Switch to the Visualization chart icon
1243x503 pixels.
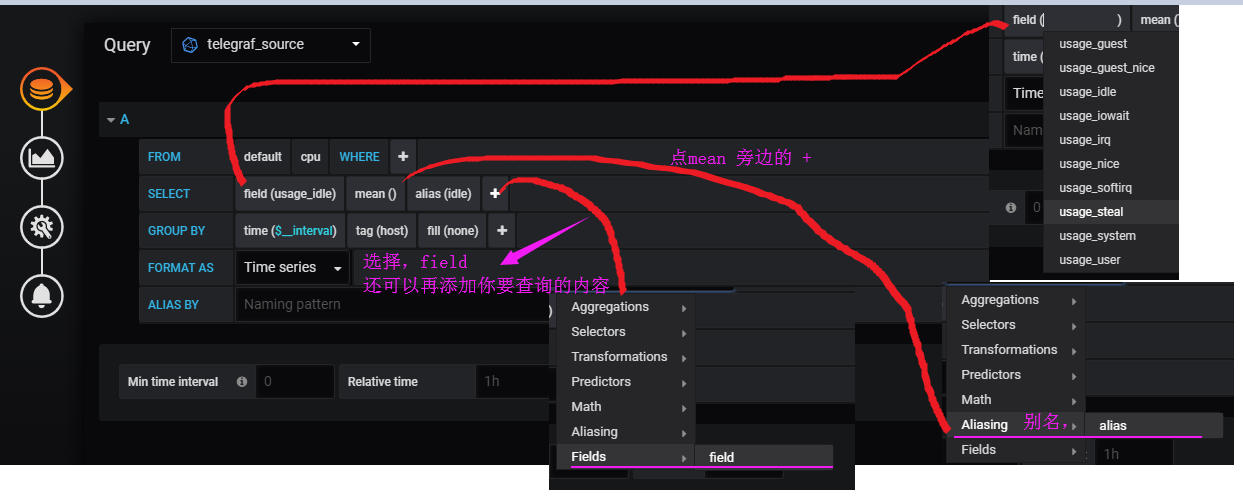tap(41, 158)
